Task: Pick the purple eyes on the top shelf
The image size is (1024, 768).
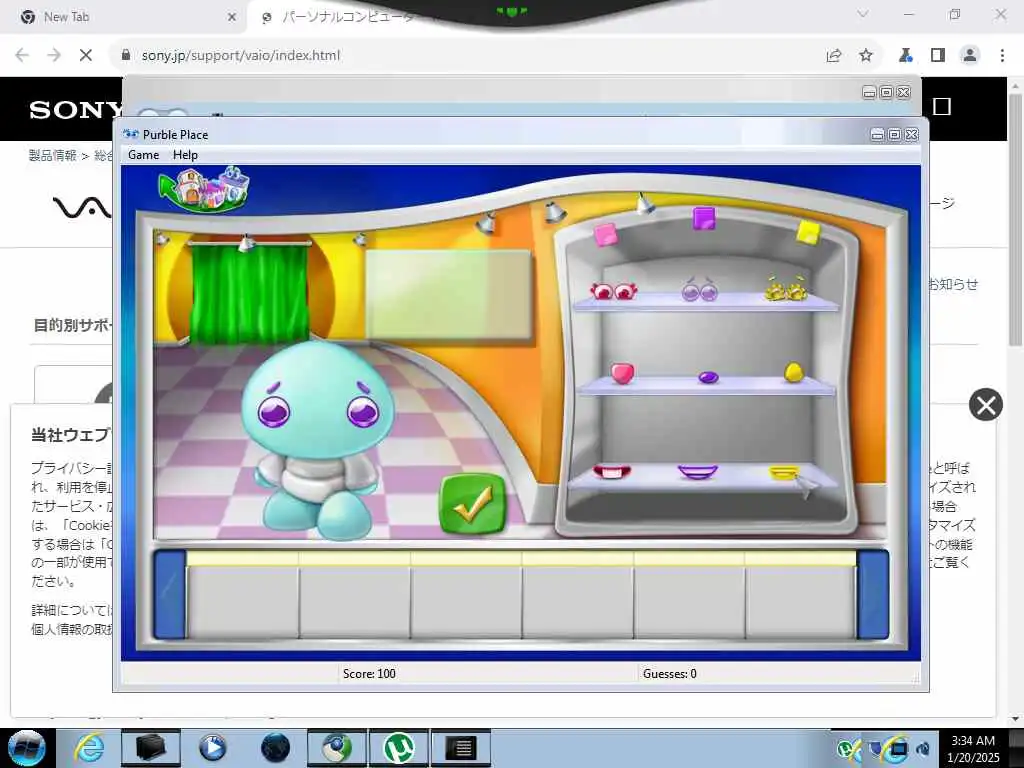Action: [699, 289]
